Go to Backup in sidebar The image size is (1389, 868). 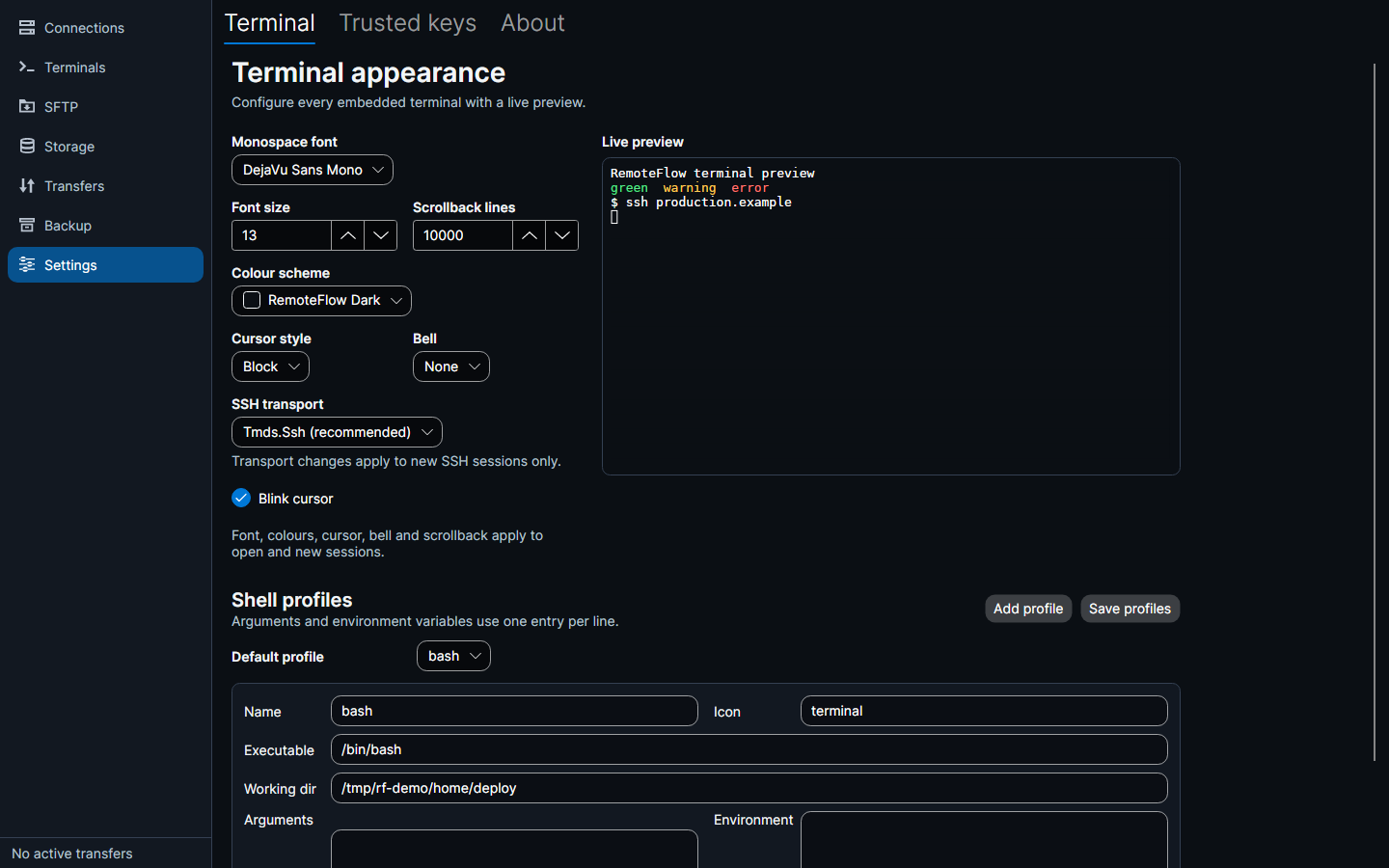click(x=105, y=226)
